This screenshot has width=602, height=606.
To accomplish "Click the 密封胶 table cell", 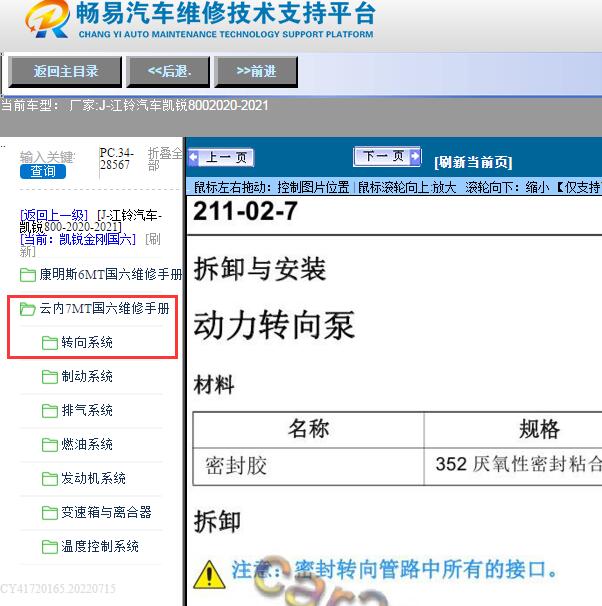I will click(308, 466).
